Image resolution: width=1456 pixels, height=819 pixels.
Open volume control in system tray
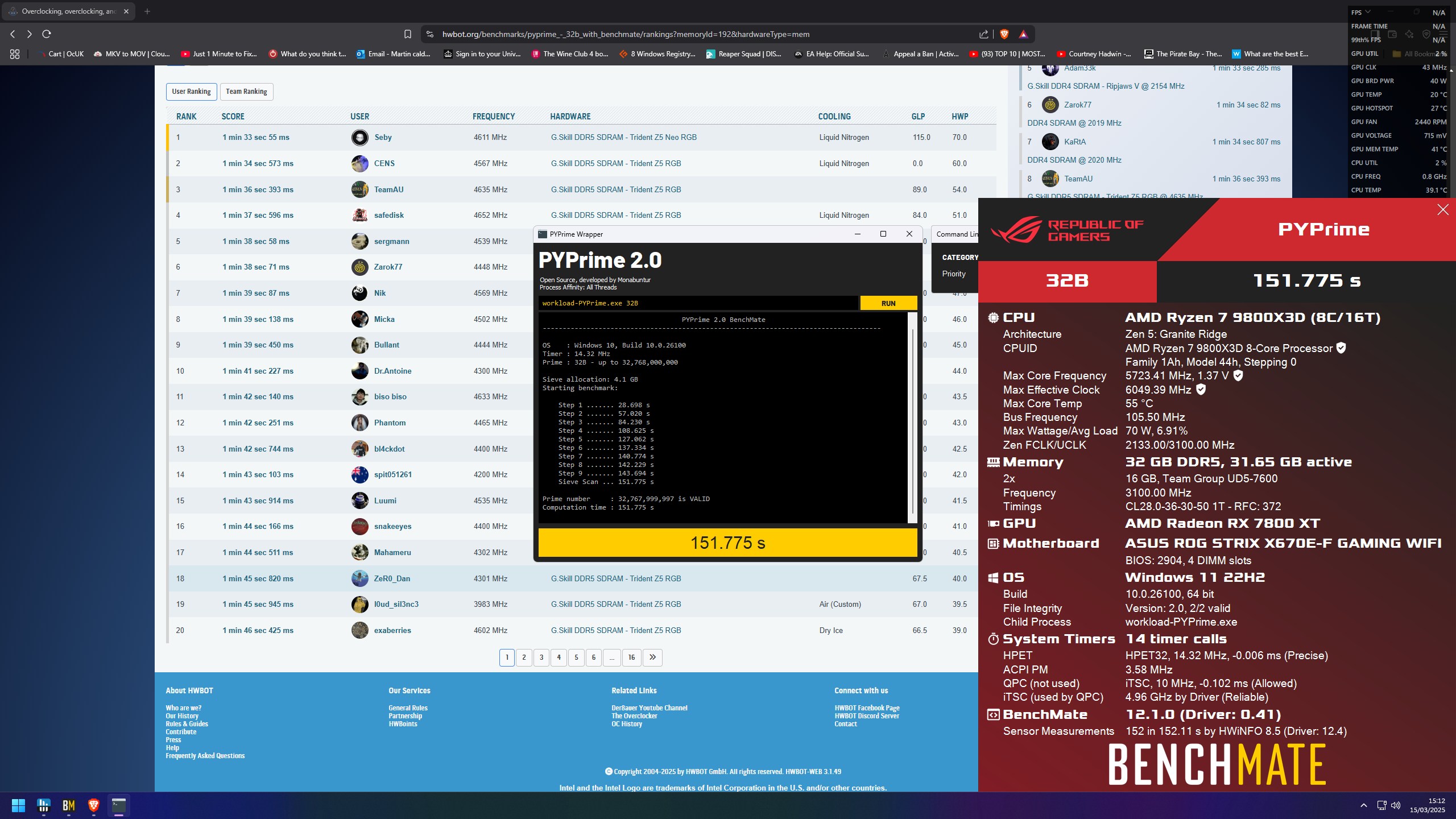pyautogui.click(x=1395, y=805)
